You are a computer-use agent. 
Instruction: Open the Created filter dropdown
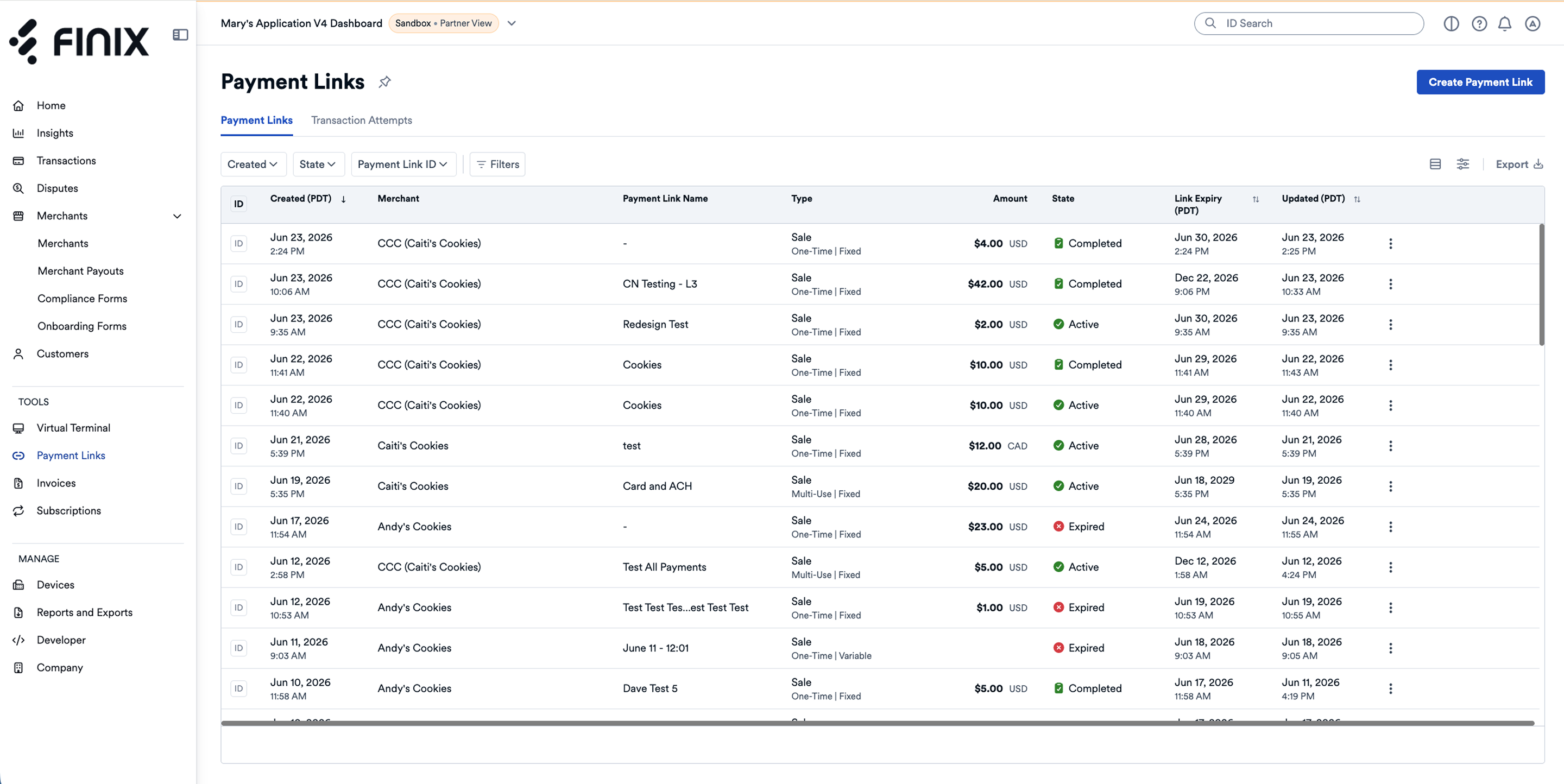click(253, 165)
